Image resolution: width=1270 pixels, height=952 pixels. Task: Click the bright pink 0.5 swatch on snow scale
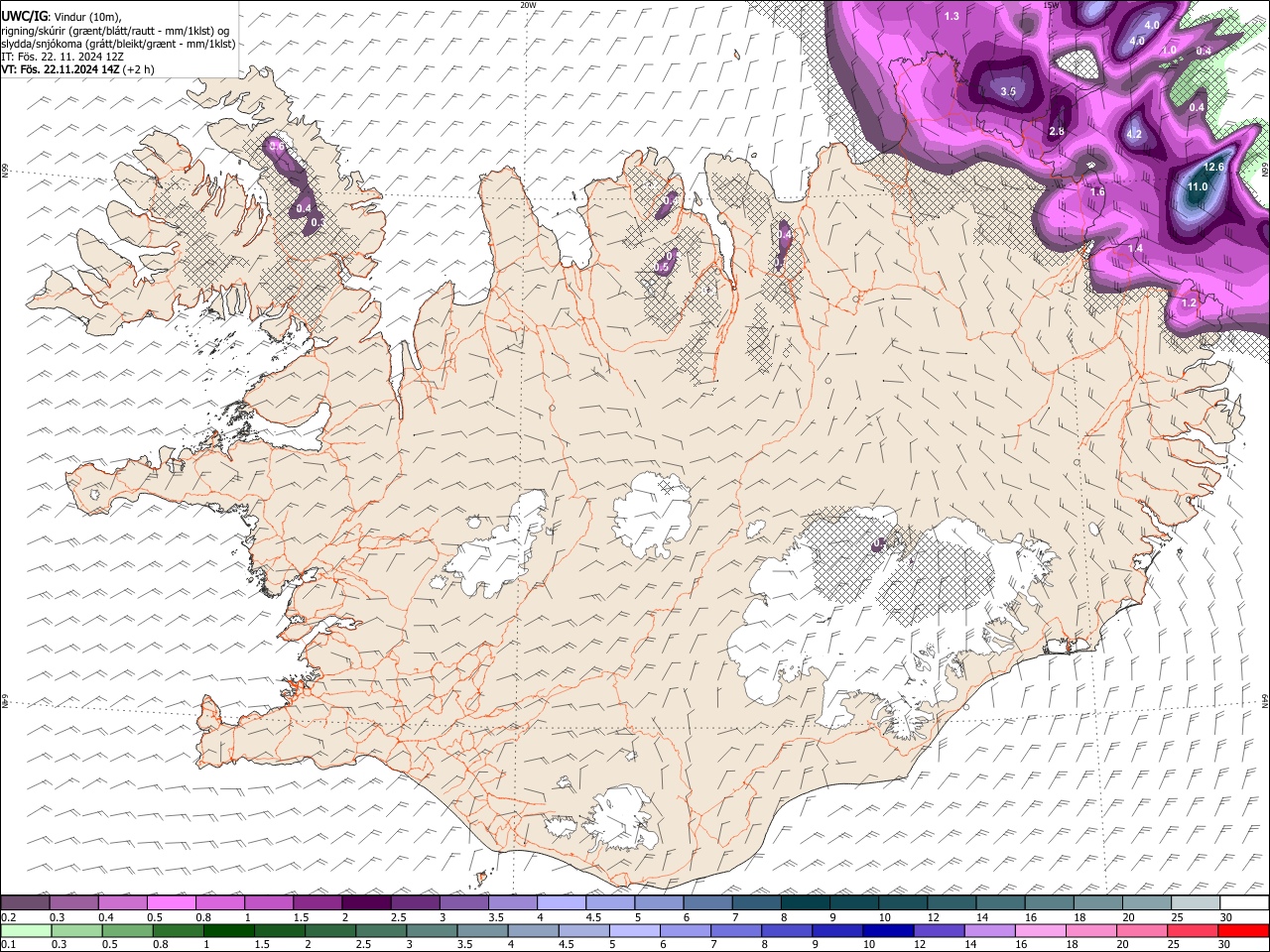click(x=172, y=903)
